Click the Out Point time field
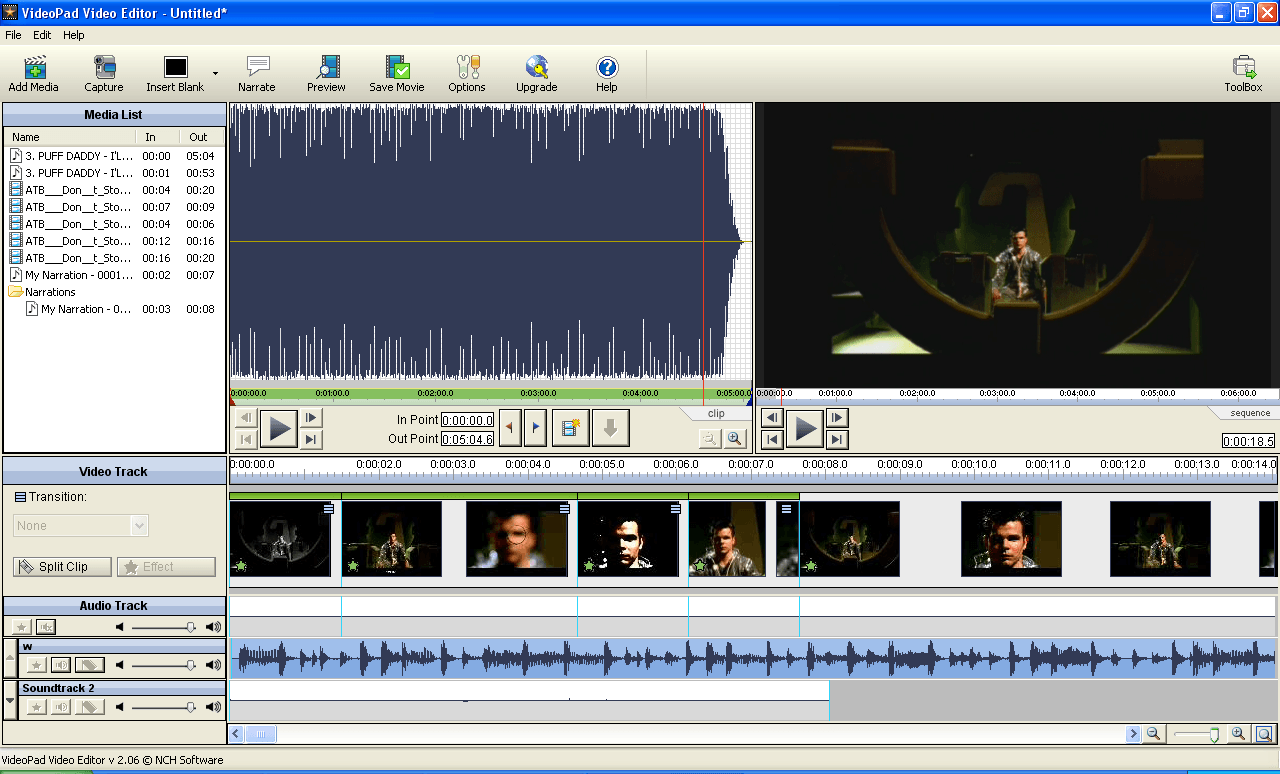This screenshot has width=1280, height=774. click(467, 439)
